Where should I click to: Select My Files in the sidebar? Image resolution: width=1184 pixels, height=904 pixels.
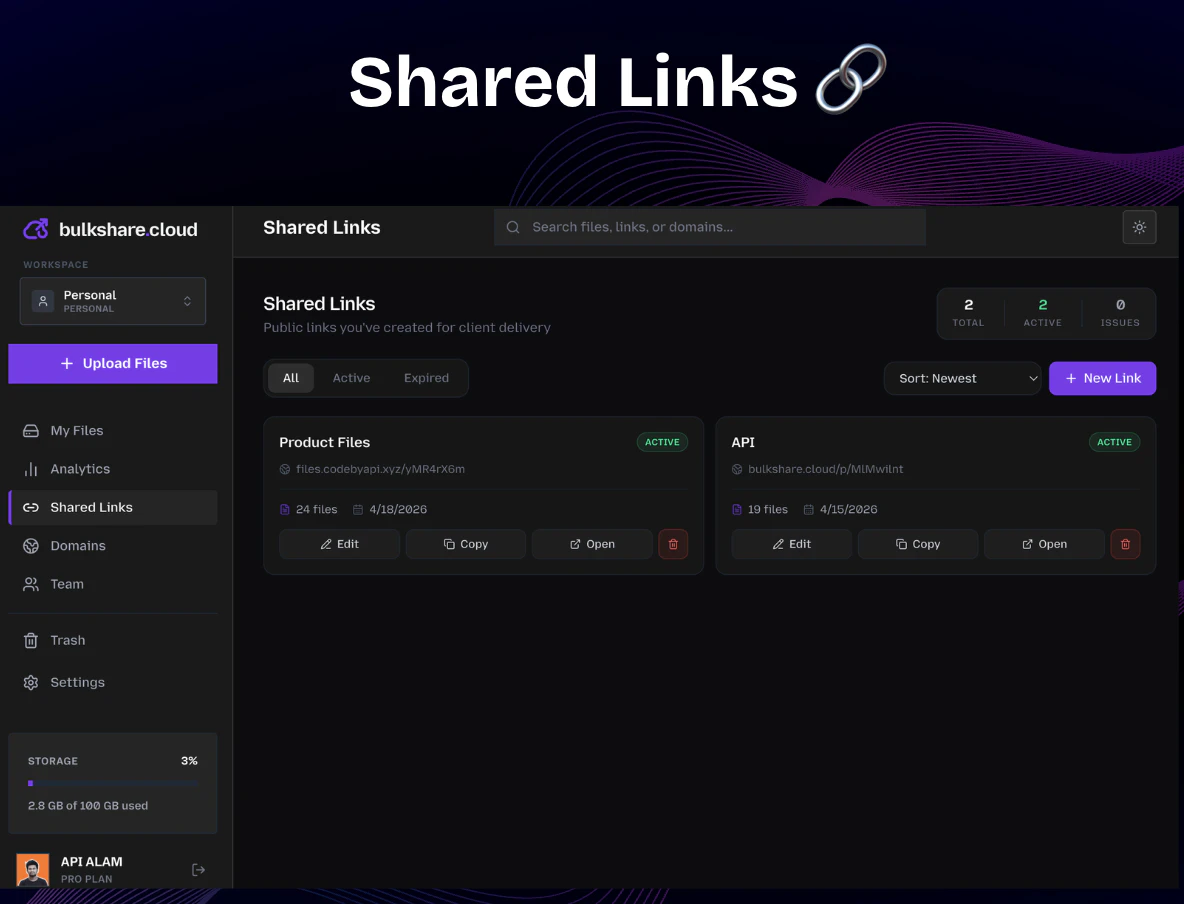(74, 430)
